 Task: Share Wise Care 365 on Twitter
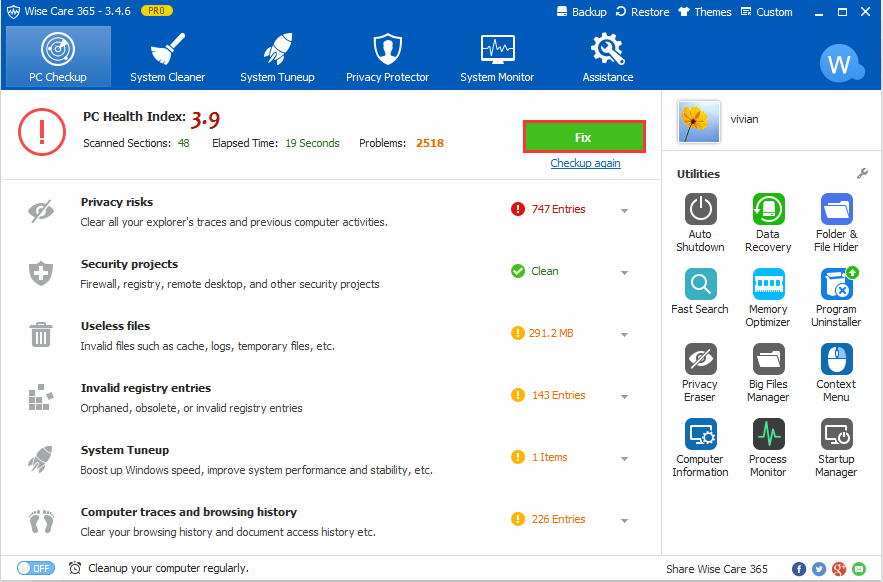pyautogui.click(x=819, y=569)
